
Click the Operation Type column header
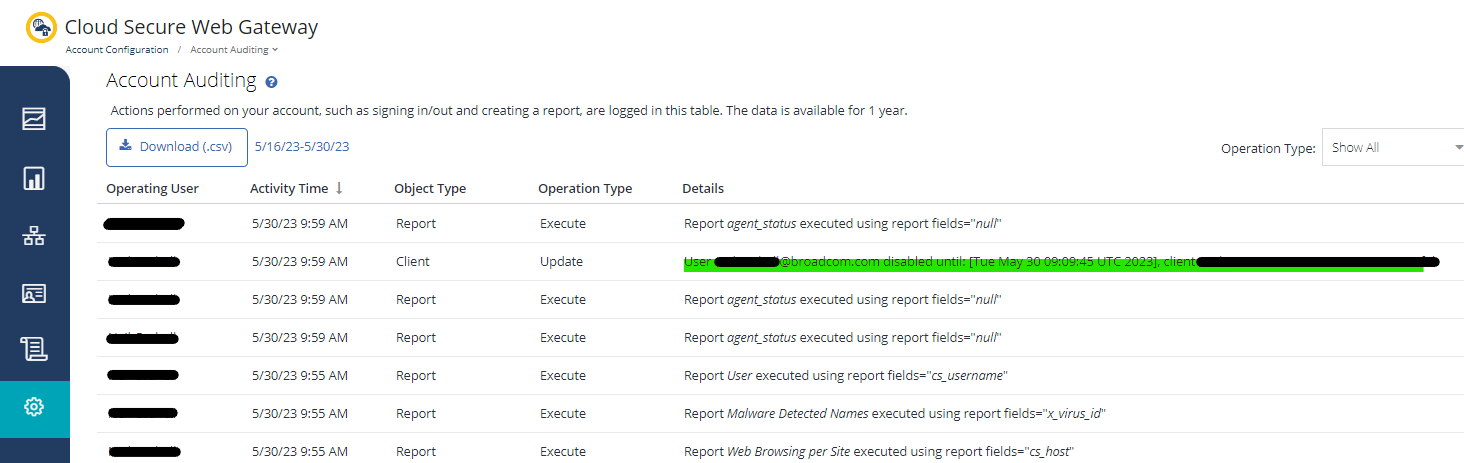[x=584, y=188]
